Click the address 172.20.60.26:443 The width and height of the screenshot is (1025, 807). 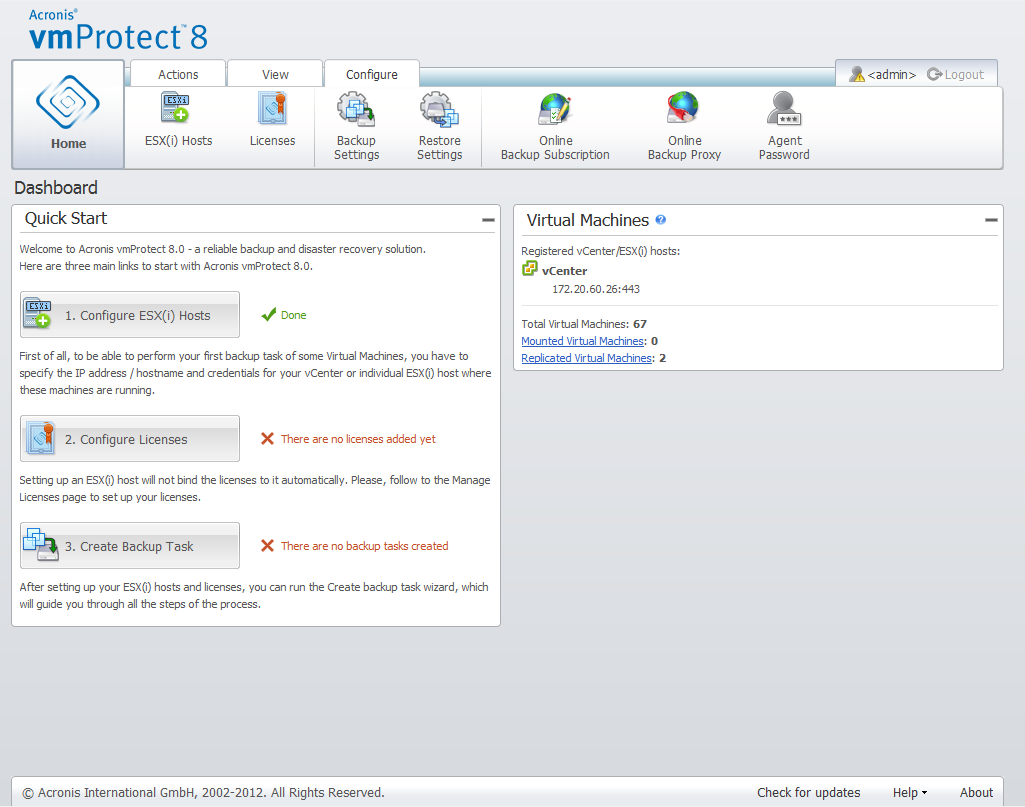point(596,289)
